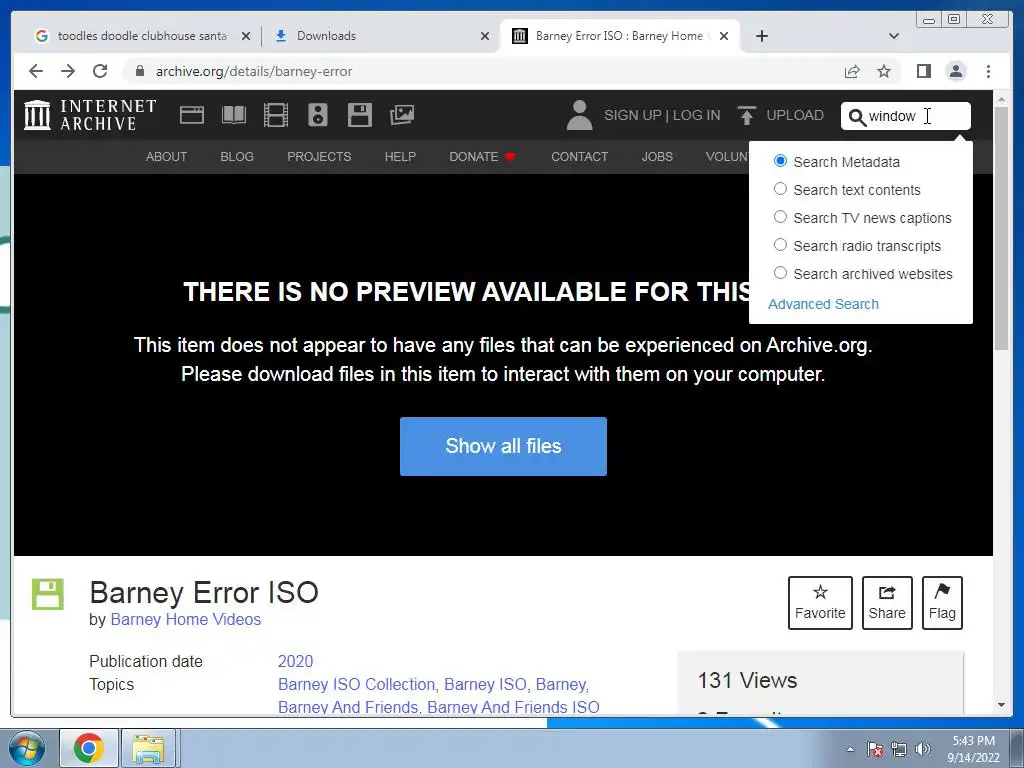Open the Action Center flag icon
Screen dimensions: 1024x768
pos(875,749)
